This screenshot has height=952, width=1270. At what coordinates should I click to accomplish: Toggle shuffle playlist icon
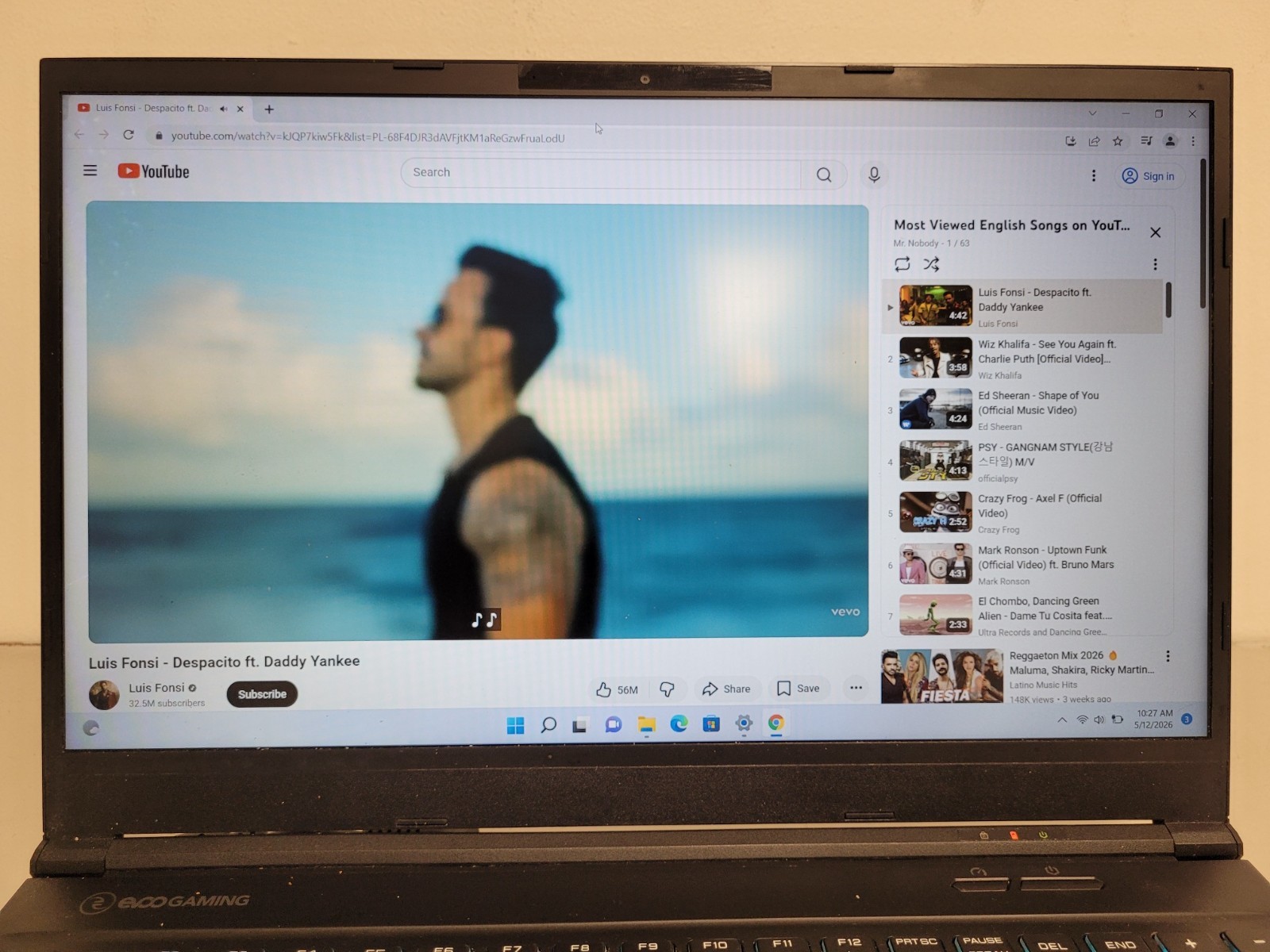[932, 264]
